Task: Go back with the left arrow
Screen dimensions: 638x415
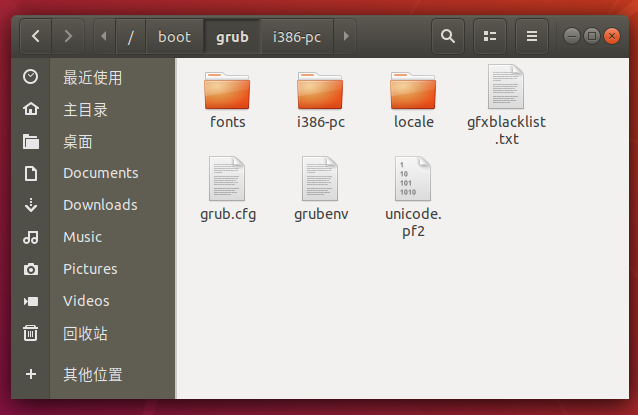Action: (36, 36)
